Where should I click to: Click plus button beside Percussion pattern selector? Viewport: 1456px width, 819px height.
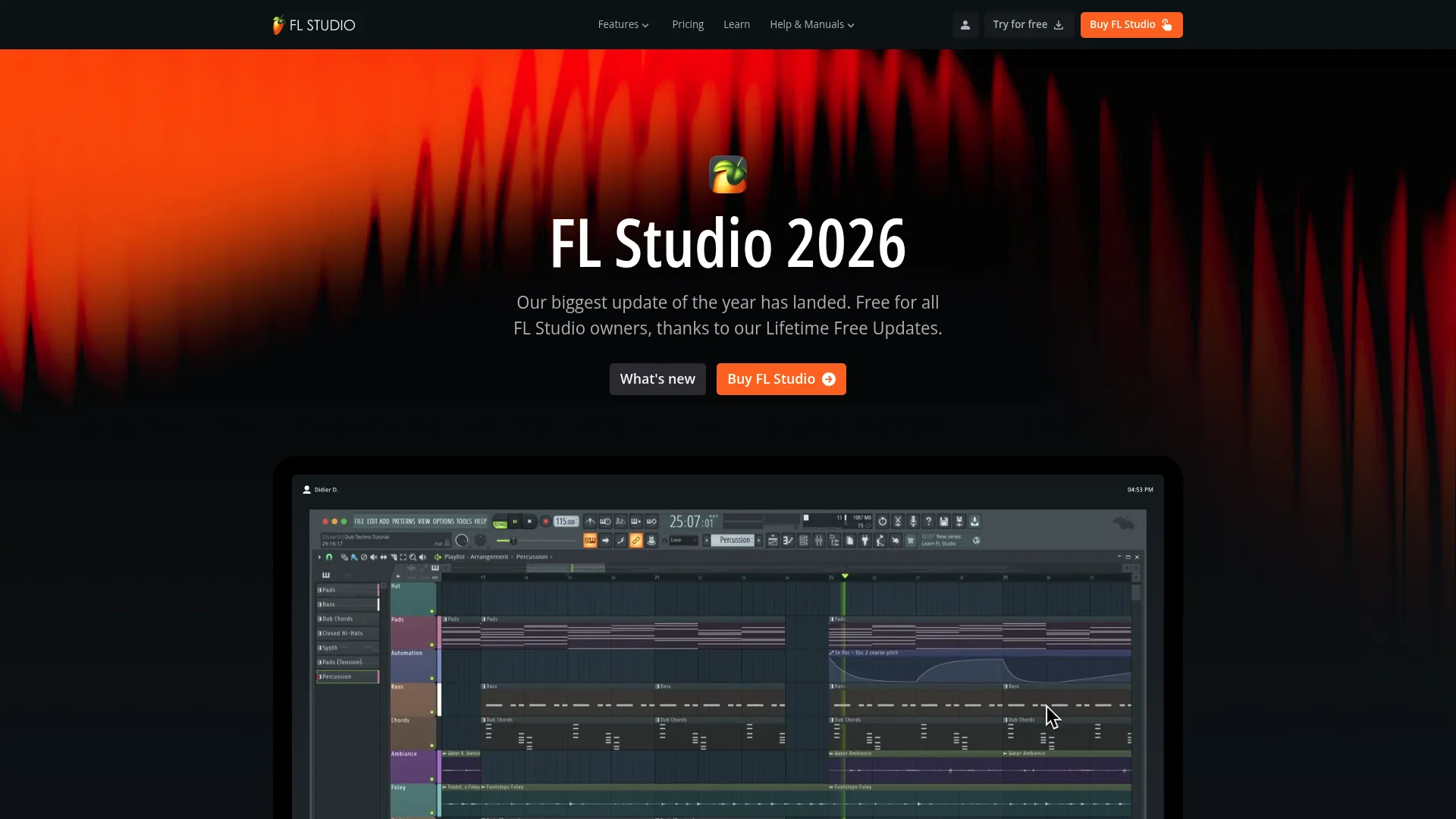coord(758,540)
